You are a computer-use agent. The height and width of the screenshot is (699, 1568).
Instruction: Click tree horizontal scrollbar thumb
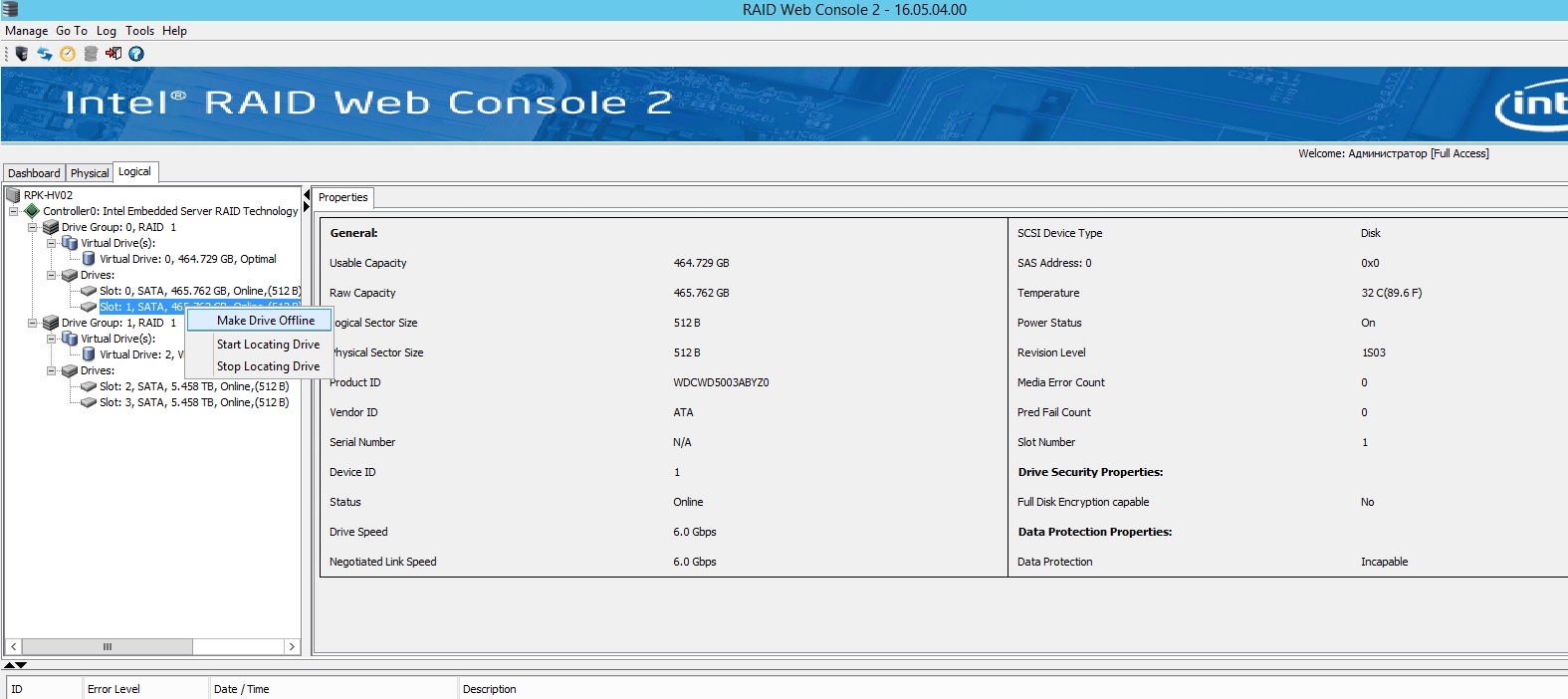tap(107, 647)
